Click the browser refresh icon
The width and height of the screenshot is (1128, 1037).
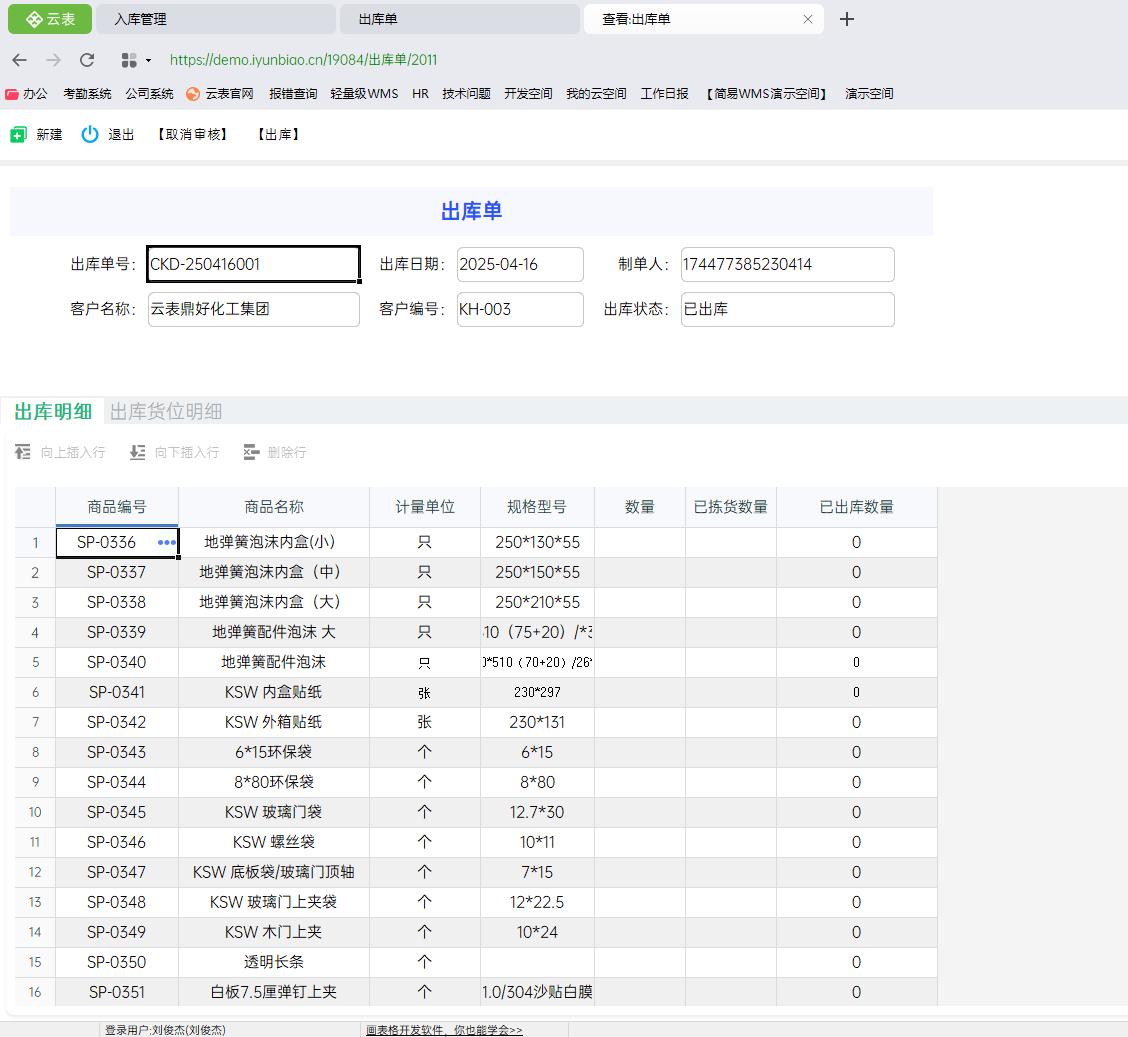[87, 60]
